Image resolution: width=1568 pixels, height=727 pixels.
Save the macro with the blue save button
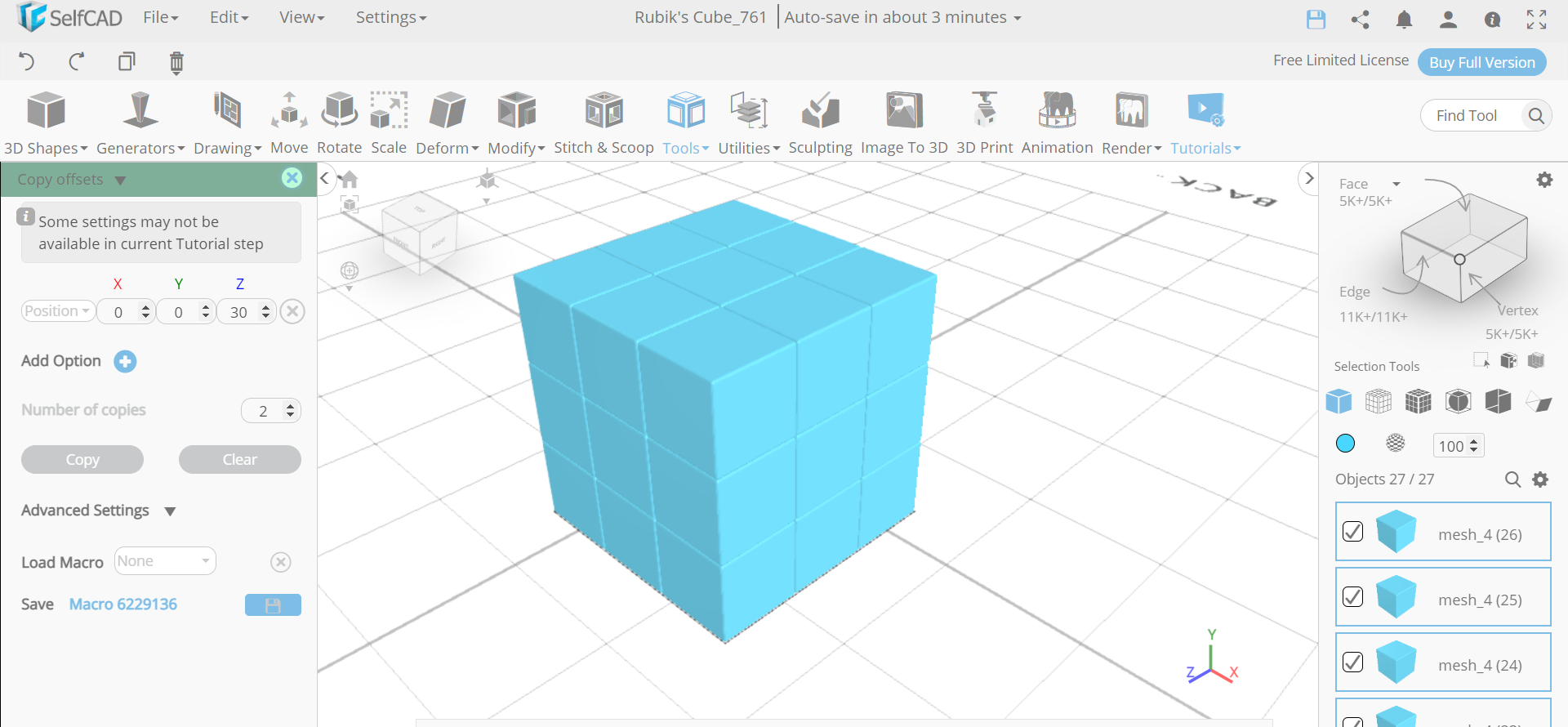(x=273, y=604)
